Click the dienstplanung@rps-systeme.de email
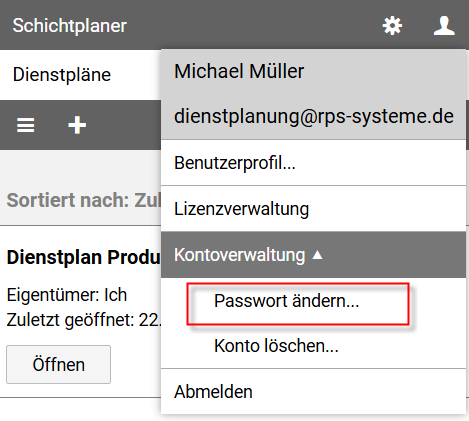The height and width of the screenshot is (421, 469). point(314,117)
